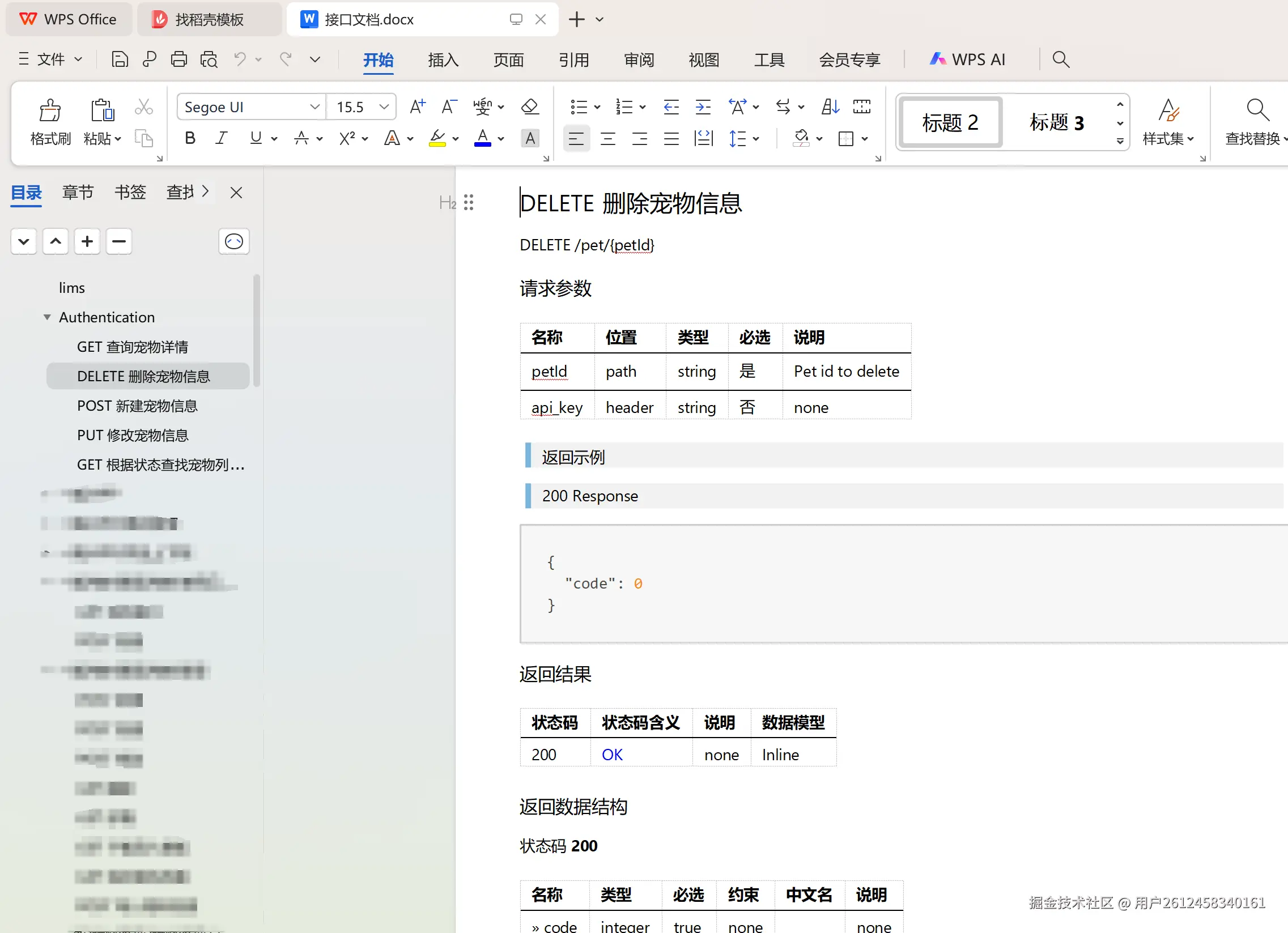
Task: Open the Segoe UI font name dropdown
Action: click(314, 106)
